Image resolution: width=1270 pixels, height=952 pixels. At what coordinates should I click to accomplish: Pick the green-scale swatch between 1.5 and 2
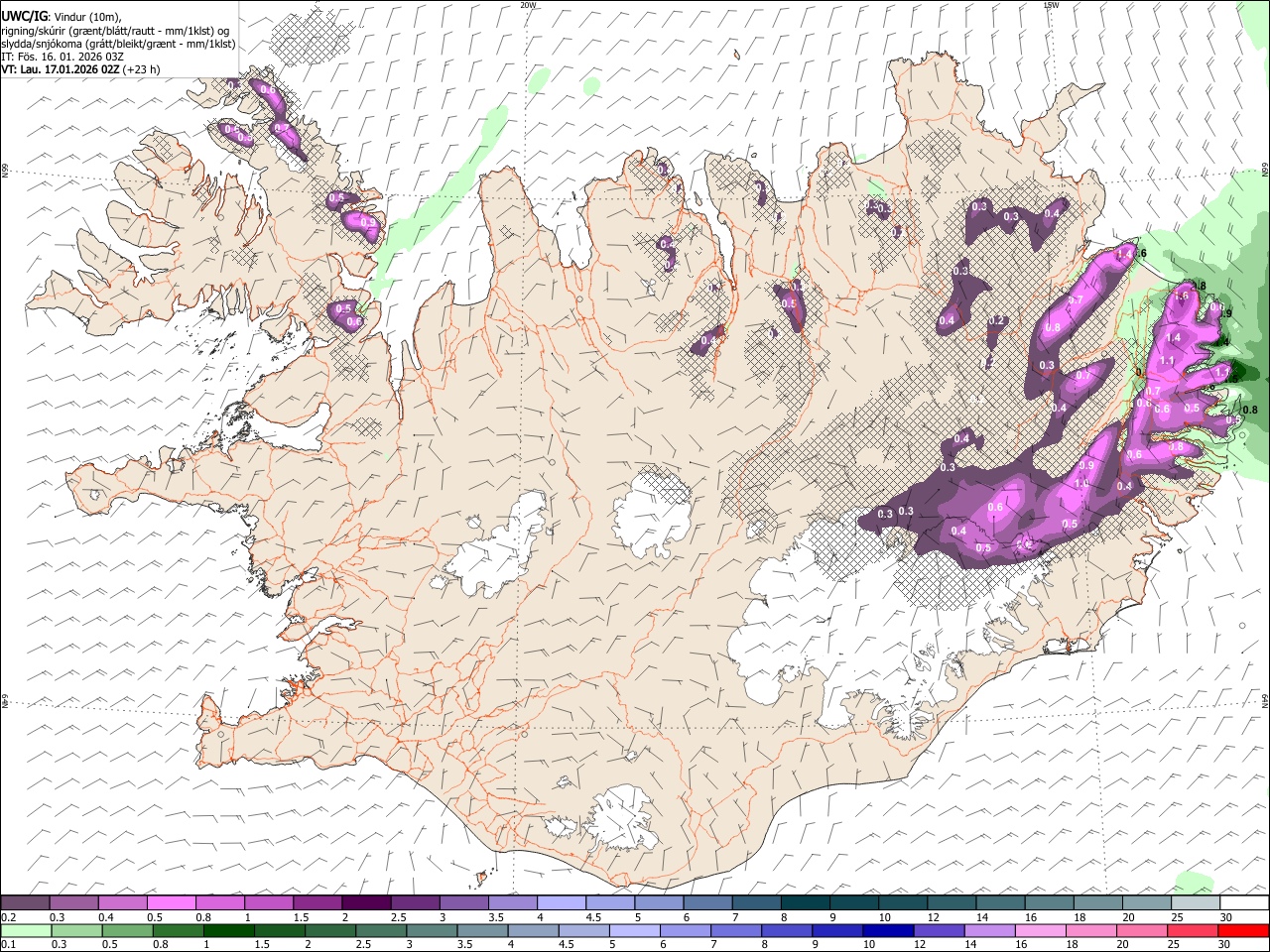pos(279,930)
